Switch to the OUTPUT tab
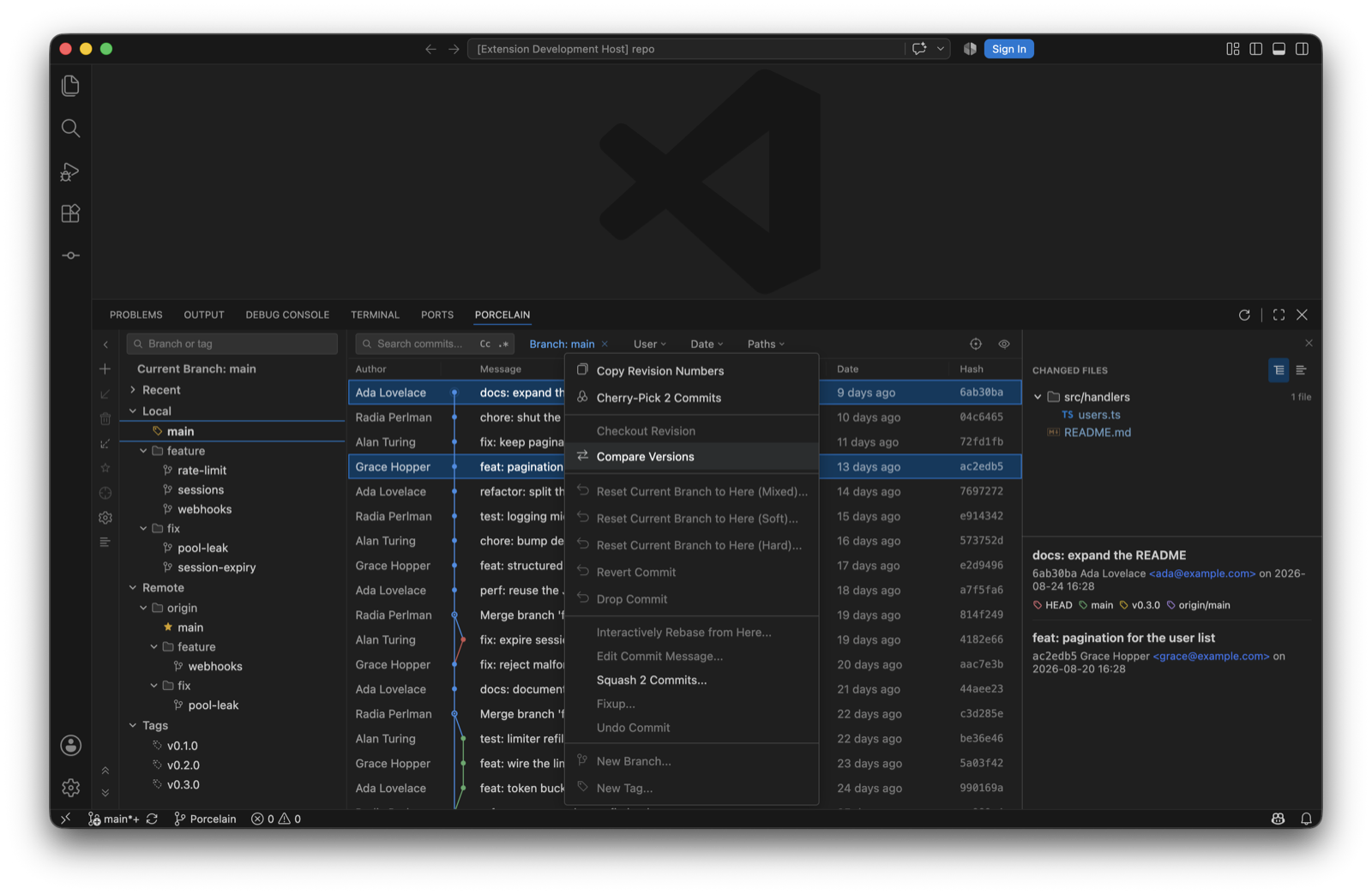The height and width of the screenshot is (894, 1372). tap(204, 315)
